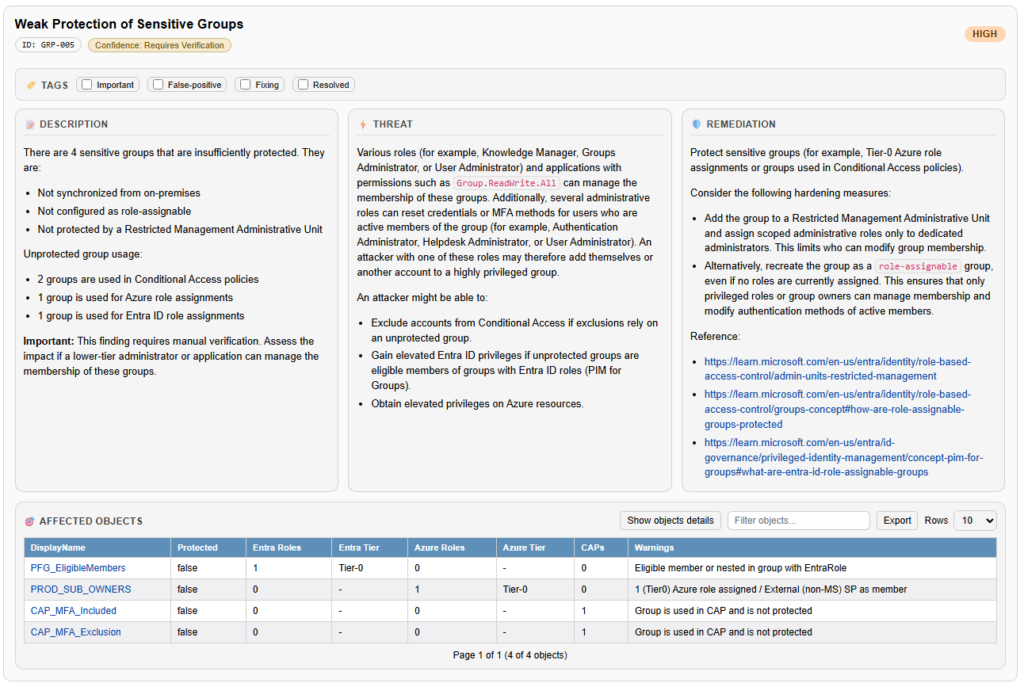Click the Remediation globe icon
The image size is (1024, 683).
pos(694,124)
